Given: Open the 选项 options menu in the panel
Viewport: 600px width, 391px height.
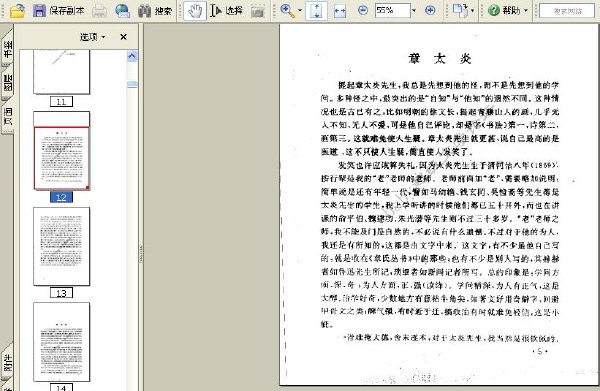Looking at the screenshot, I should click(92, 37).
